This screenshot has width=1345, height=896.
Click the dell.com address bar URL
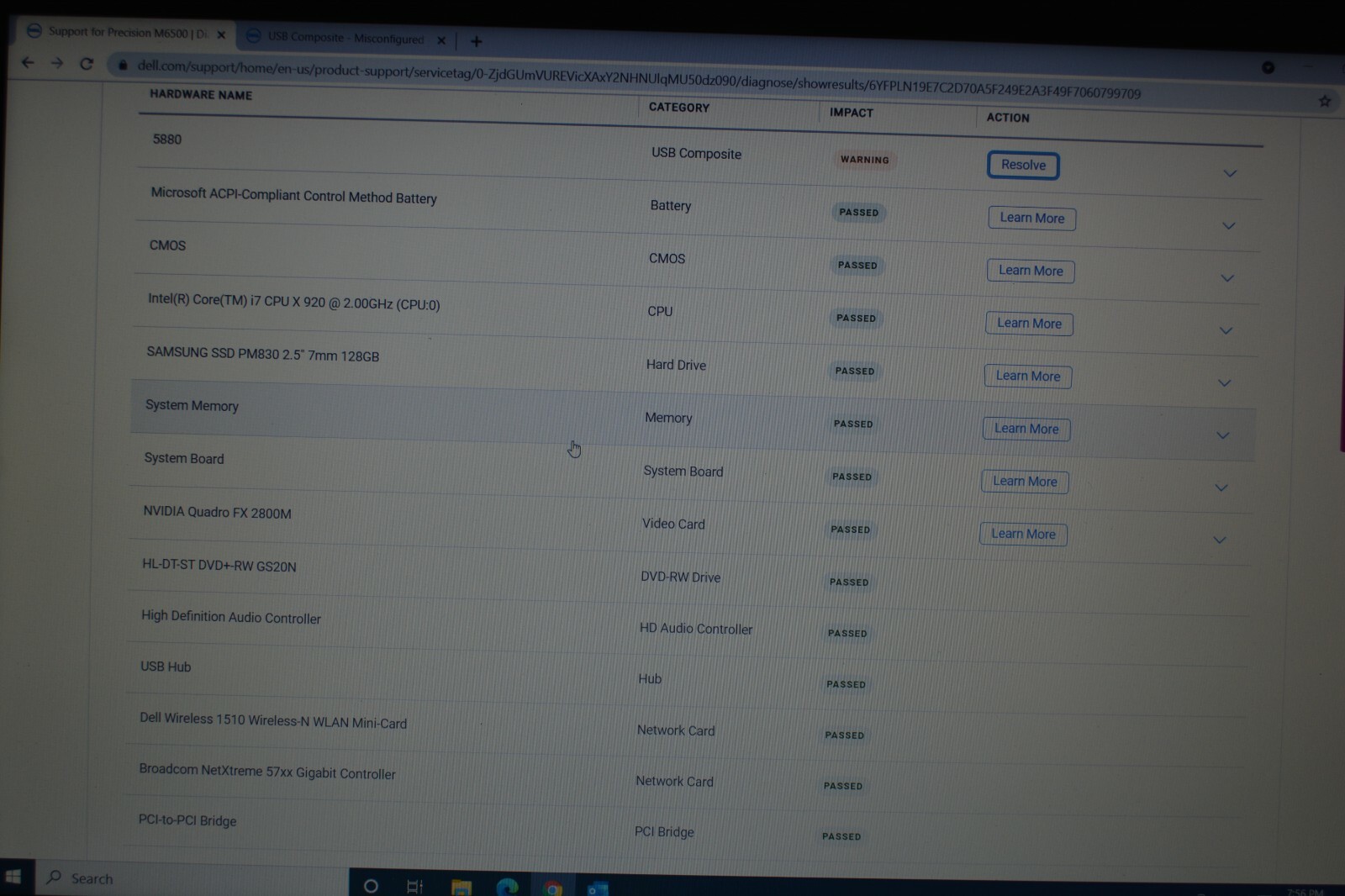coord(639,80)
